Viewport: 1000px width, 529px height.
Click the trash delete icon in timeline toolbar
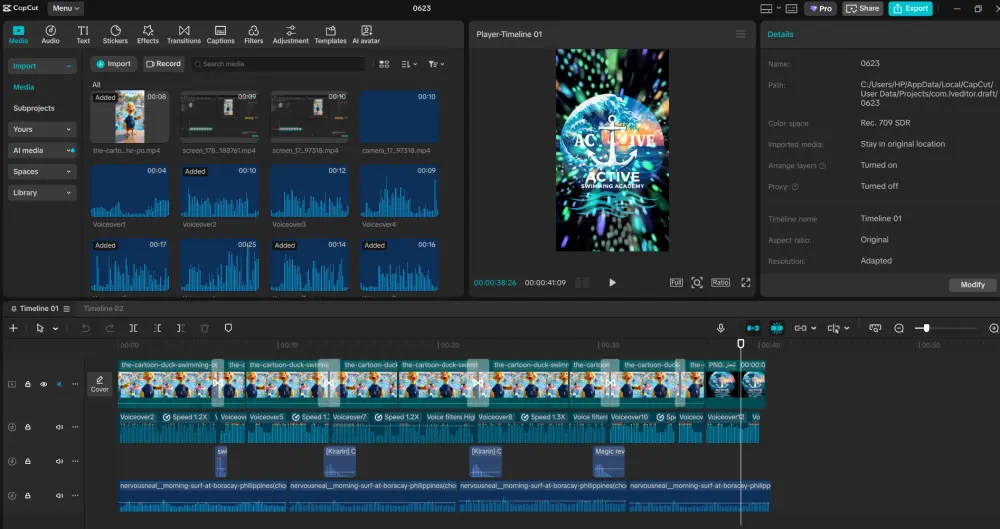205,328
